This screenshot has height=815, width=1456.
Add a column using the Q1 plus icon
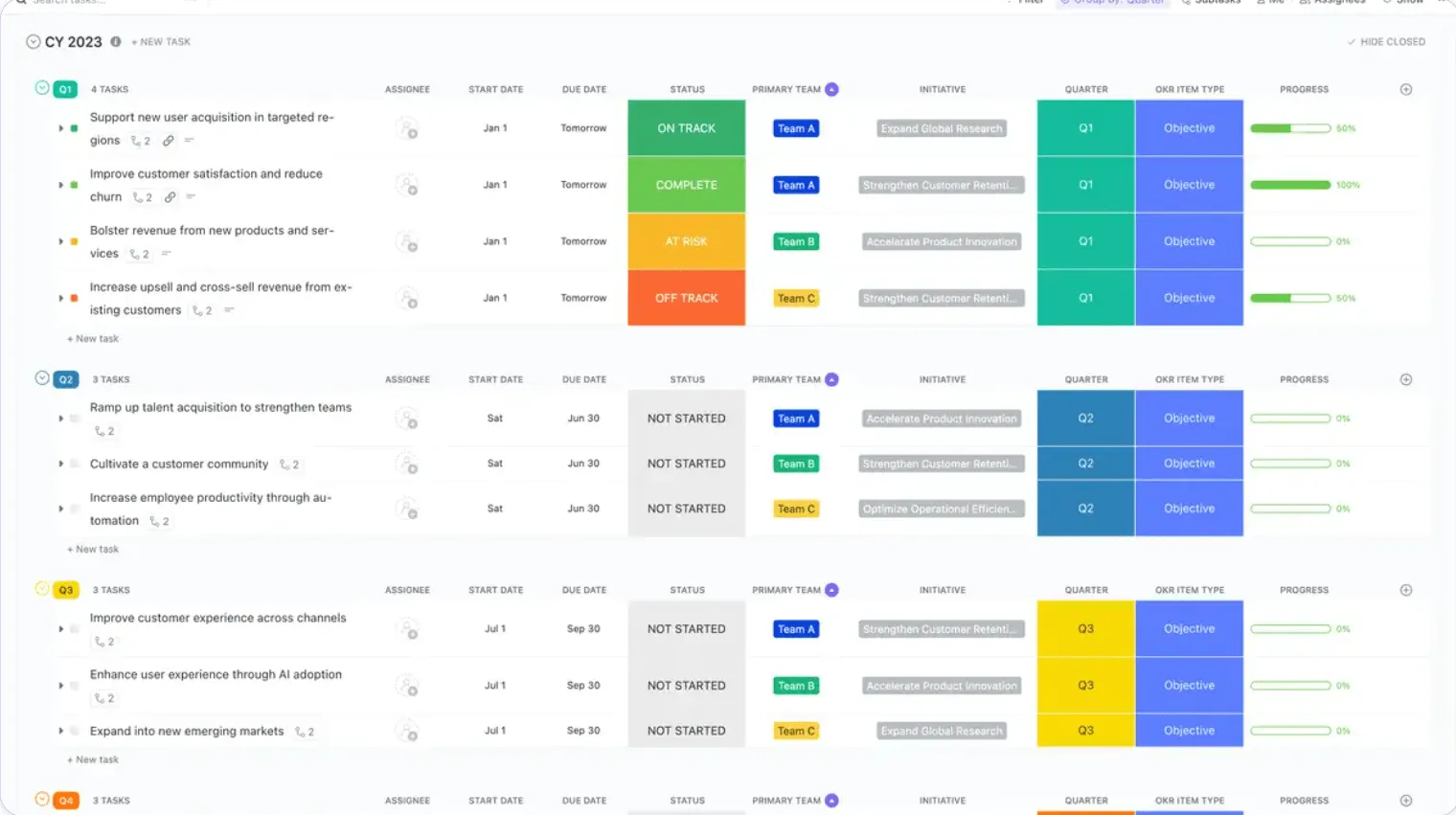click(1405, 89)
